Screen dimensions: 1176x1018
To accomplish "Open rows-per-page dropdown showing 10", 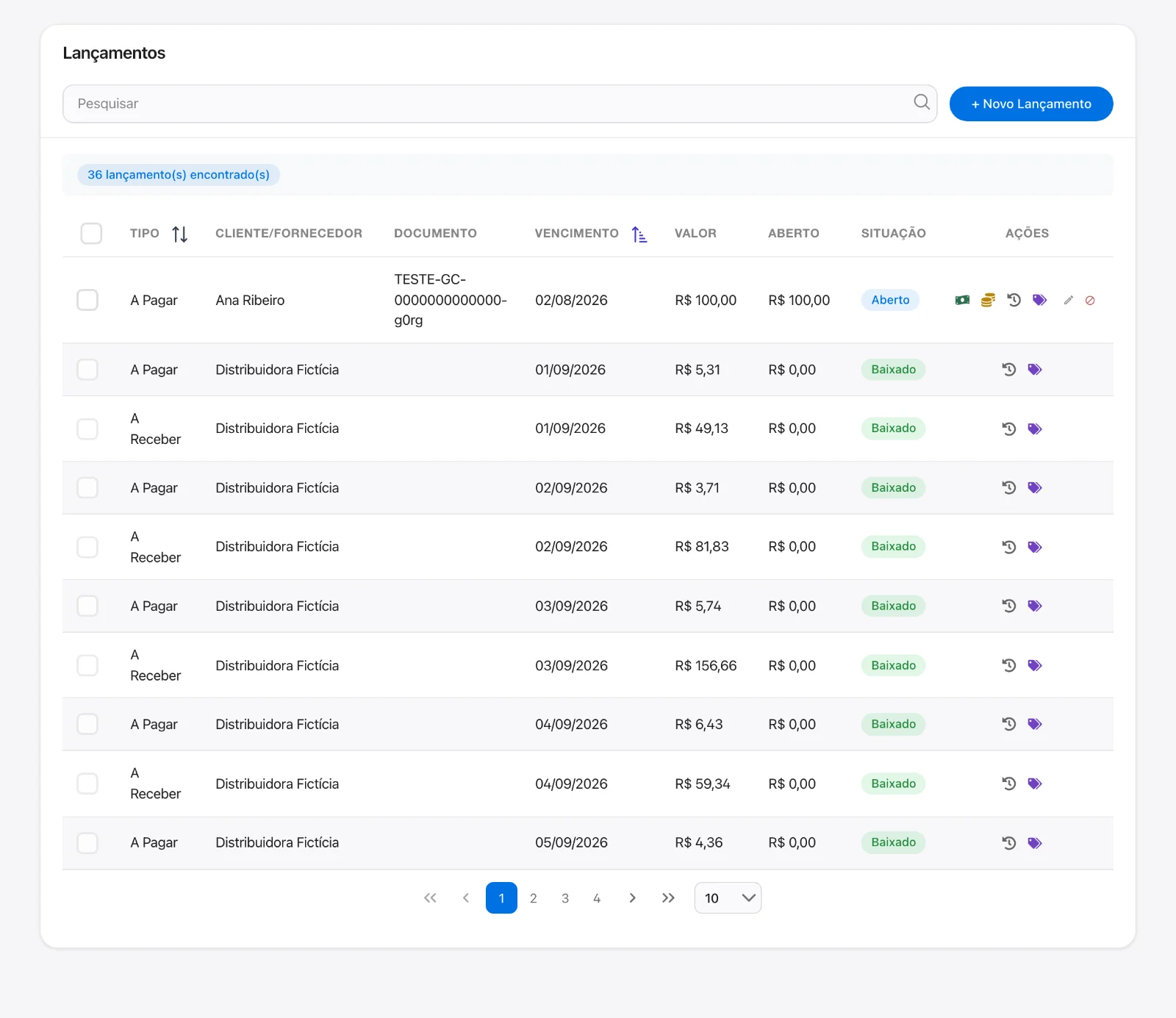I will click(x=728, y=898).
